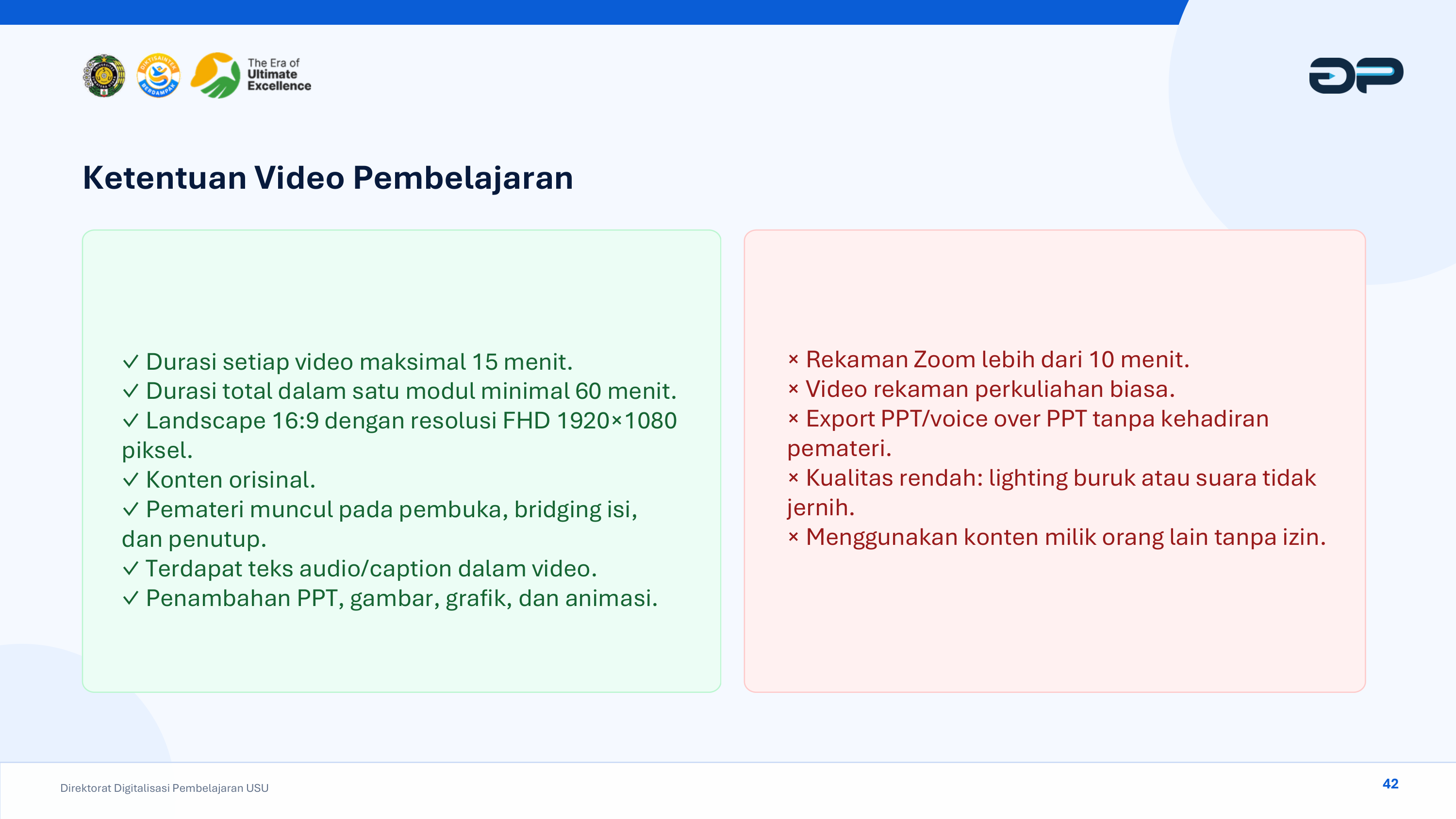Image resolution: width=1456 pixels, height=819 pixels.
Task: Click 'Terdapat teks audio/caption dalam video.'
Action: [x=360, y=569]
